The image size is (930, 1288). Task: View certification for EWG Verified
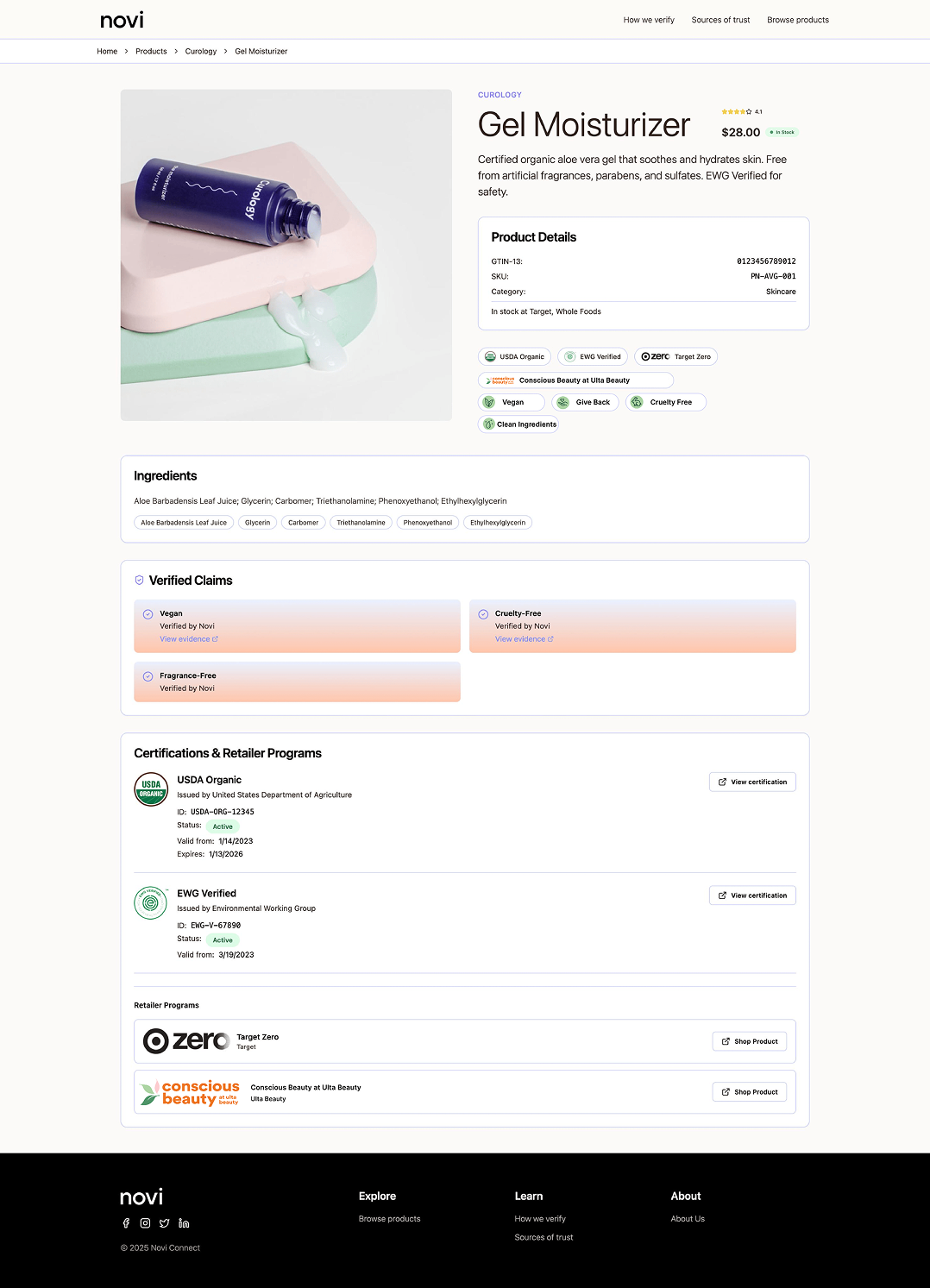pos(752,895)
